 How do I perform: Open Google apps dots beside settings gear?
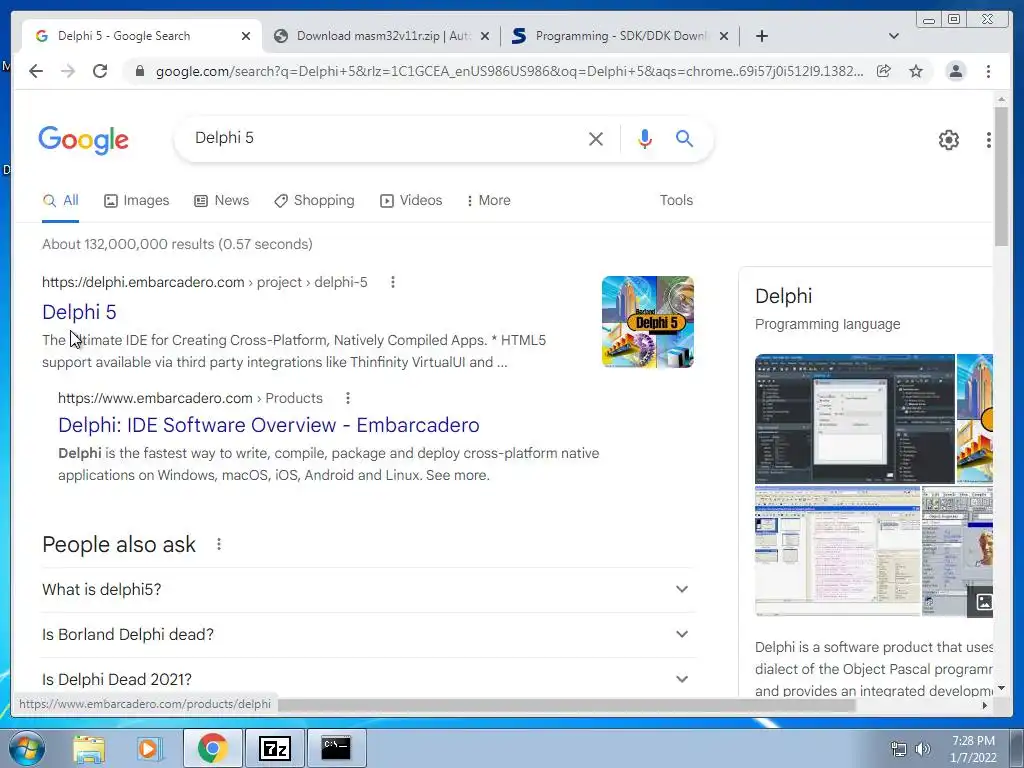click(989, 140)
